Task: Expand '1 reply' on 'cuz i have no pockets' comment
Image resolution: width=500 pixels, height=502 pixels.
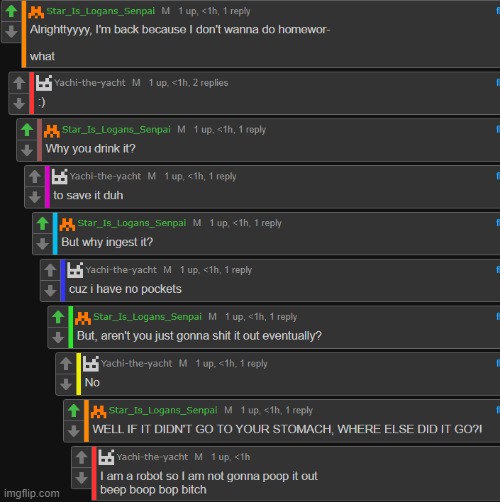Action: pos(238,270)
